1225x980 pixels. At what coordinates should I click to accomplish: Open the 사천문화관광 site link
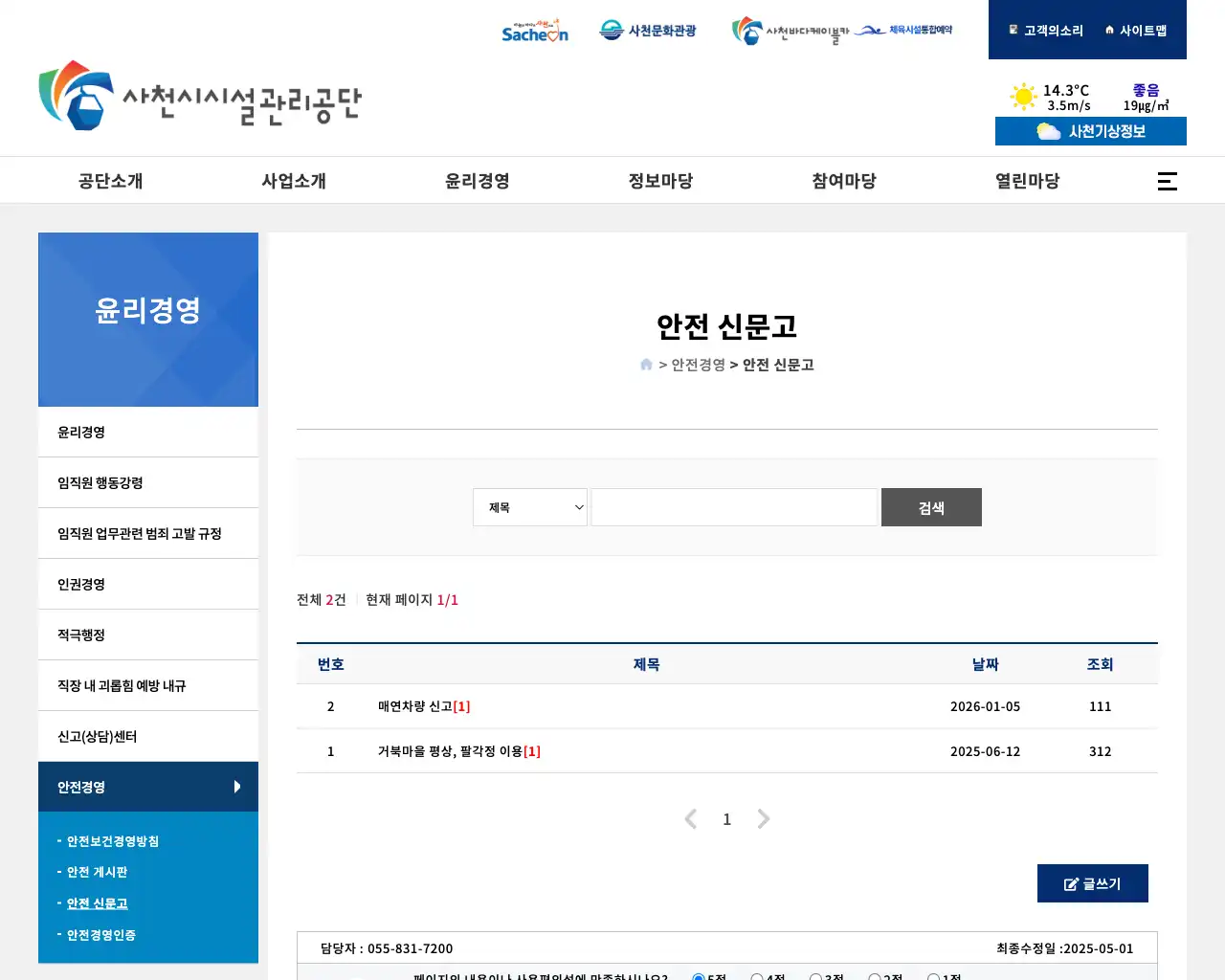pyautogui.click(x=648, y=31)
